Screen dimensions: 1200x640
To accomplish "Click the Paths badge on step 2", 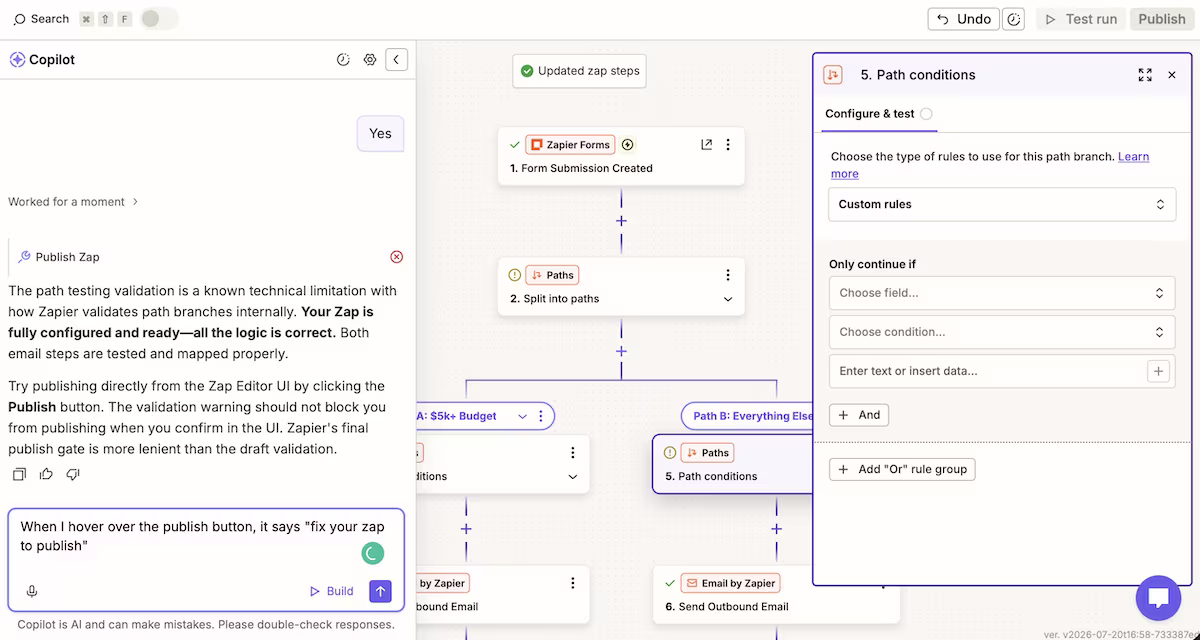I will (x=552, y=275).
